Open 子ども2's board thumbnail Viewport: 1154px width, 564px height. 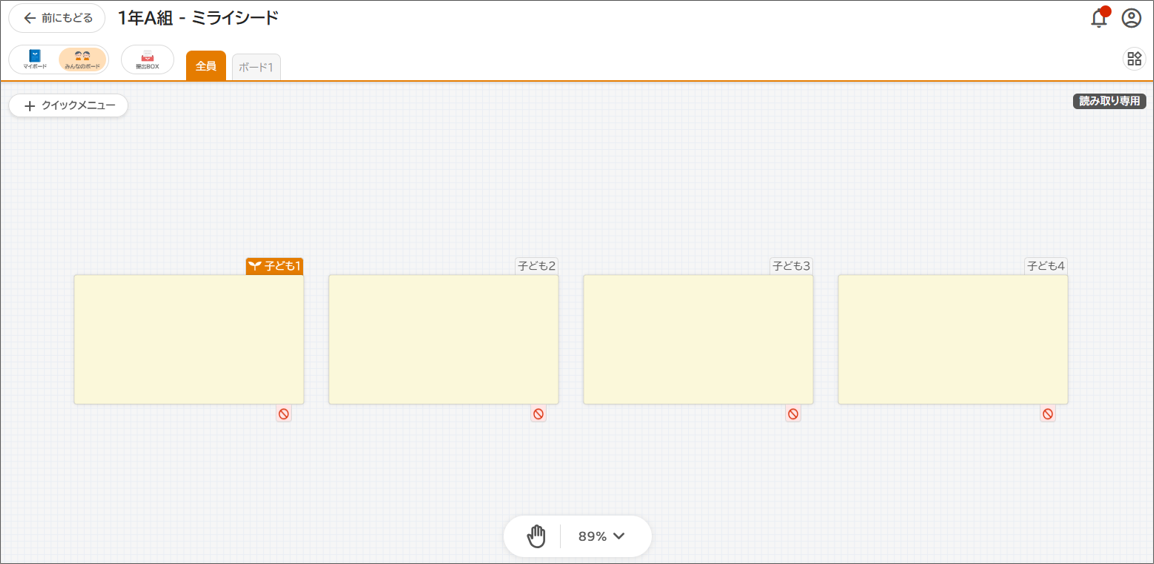443,339
